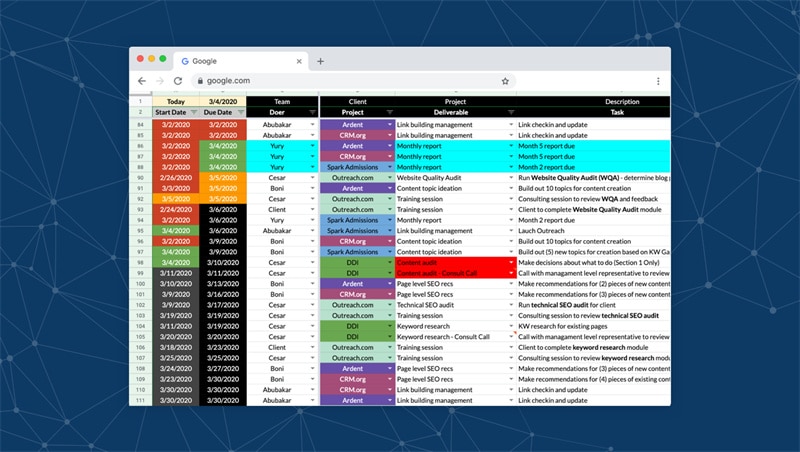The image size is (800, 452).
Task: Select 'Build out 10 topics' cell in row 96
Action: click(593, 241)
